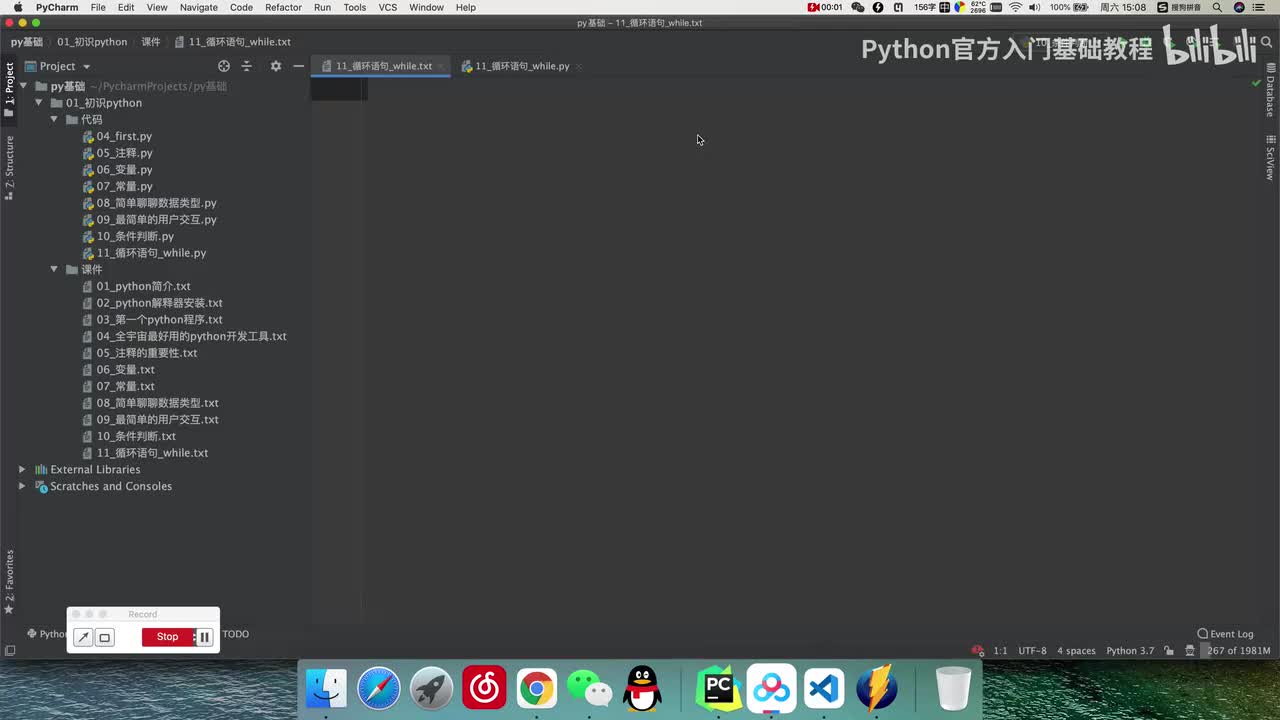Select 11_循环语句_while.py in tree
Image resolution: width=1280 pixels, height=720 pixels.
click(144, 253)
